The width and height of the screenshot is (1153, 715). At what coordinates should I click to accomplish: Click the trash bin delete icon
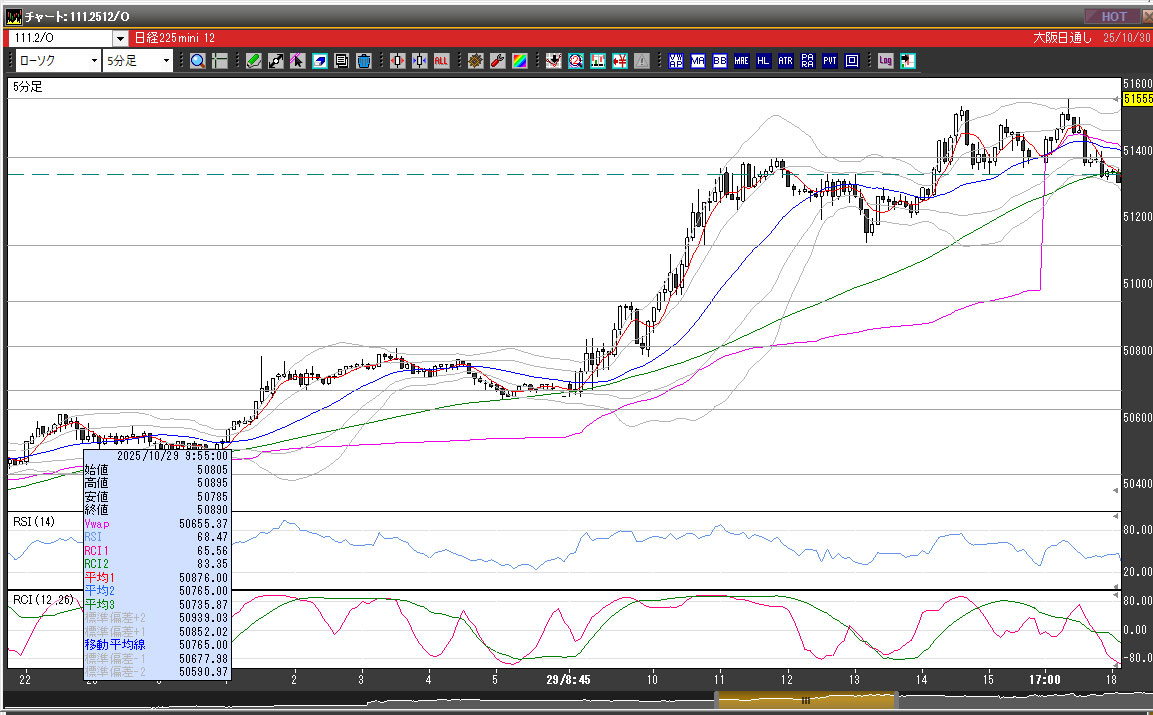[x=363, y=61]
